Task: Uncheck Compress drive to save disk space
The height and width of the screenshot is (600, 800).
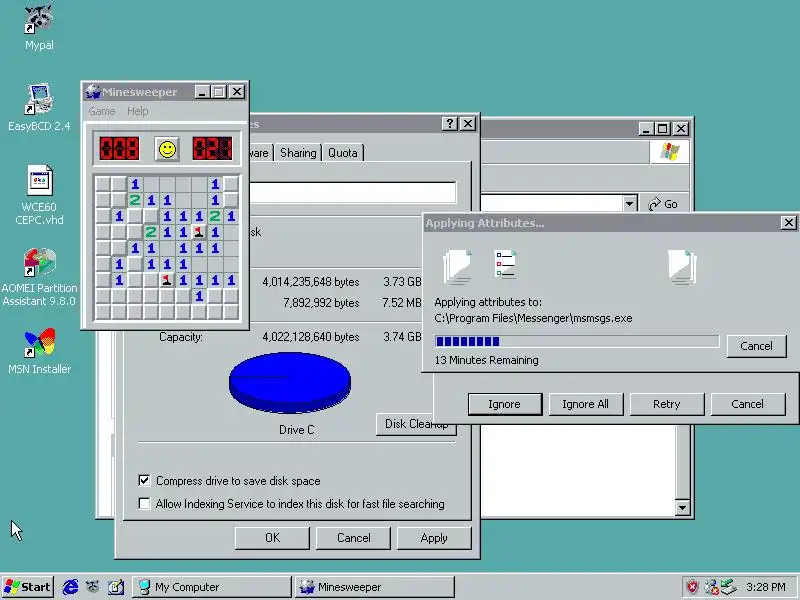Action: (x=144, y=480)
